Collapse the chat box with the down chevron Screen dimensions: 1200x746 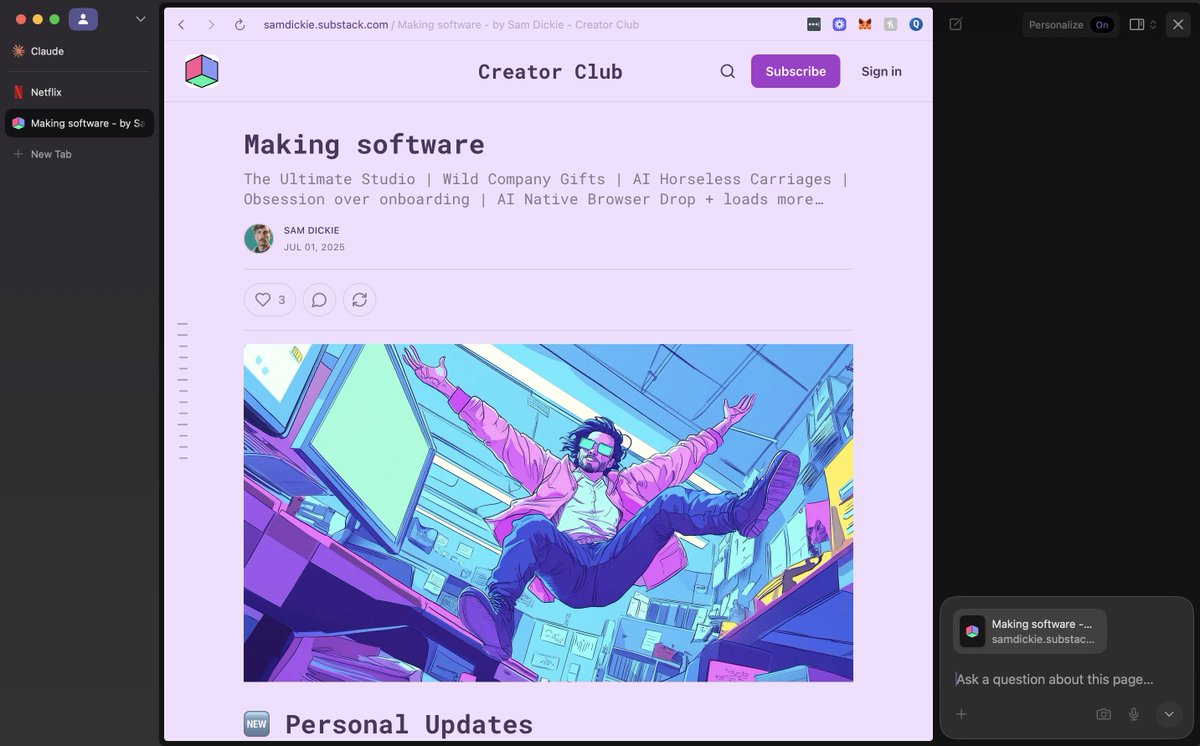pyautogui.click(x=1168, y=714)
